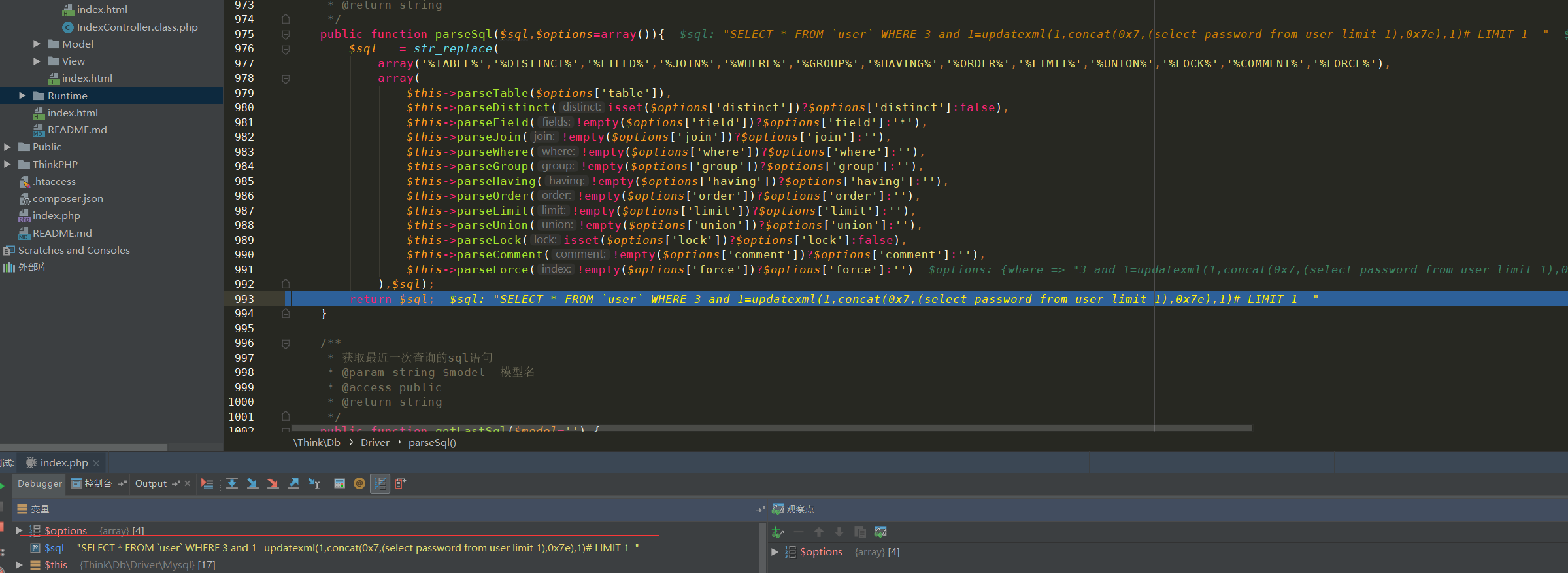Click line number 993 in gutter
This screenshot has width=1568, height=573.
click(244, 299)
